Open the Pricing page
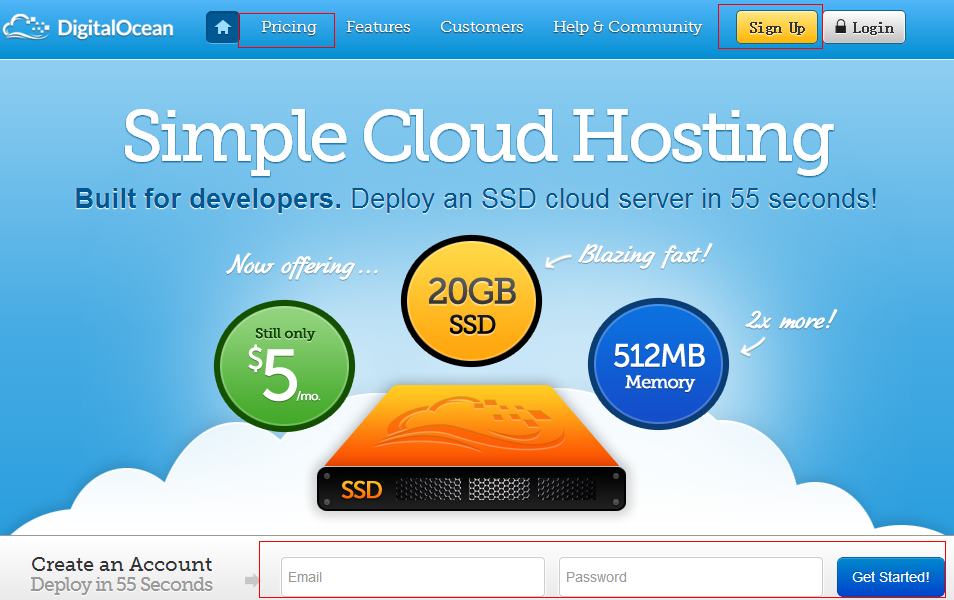The image size is (954, 600). click(288, 27)
